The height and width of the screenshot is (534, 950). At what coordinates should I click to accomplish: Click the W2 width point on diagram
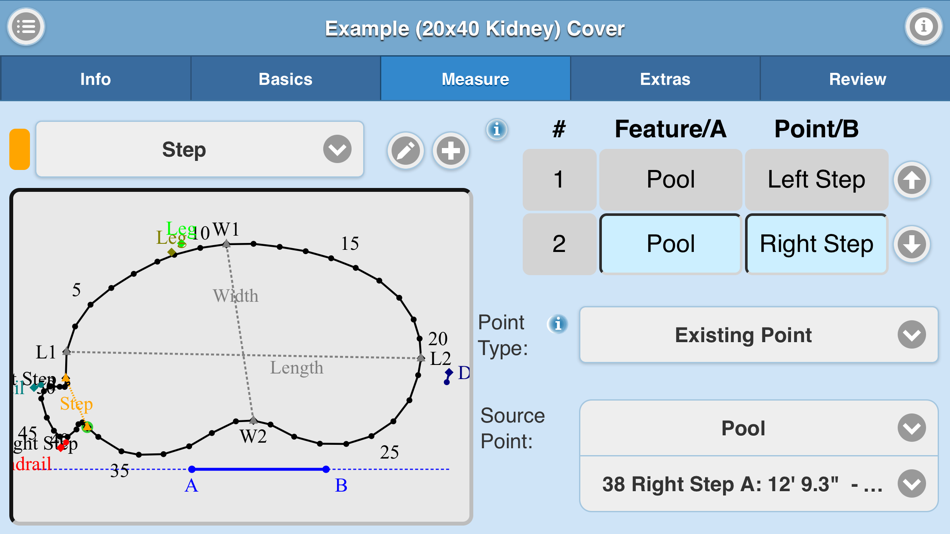[253, 421]
